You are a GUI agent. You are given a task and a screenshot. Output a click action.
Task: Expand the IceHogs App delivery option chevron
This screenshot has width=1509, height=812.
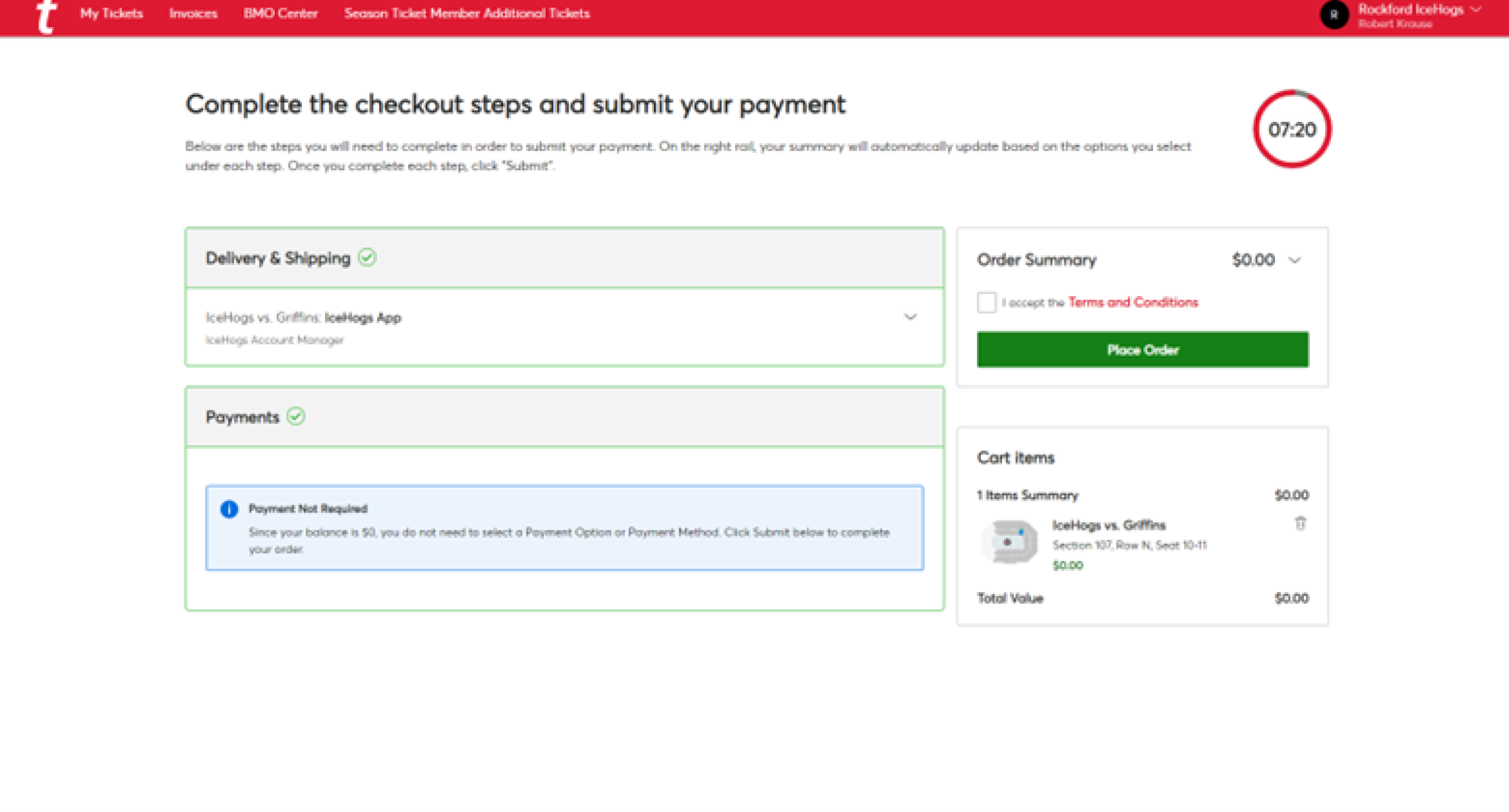click(x=910, y=317)
